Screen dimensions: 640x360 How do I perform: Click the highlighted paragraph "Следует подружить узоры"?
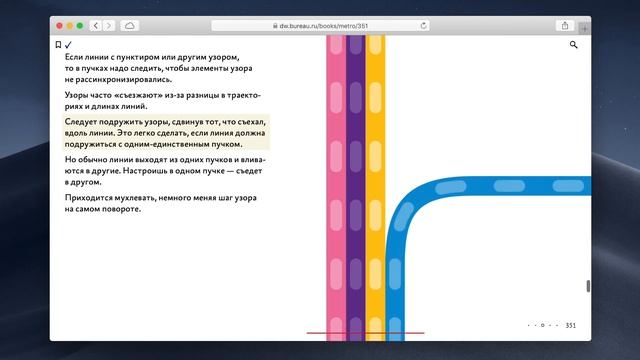coord(165,133)
